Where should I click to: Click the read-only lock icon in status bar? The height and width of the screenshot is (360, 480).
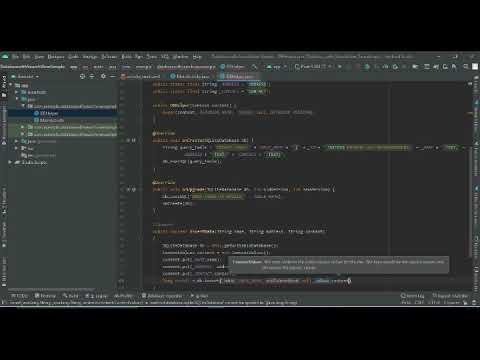[466, 302]
